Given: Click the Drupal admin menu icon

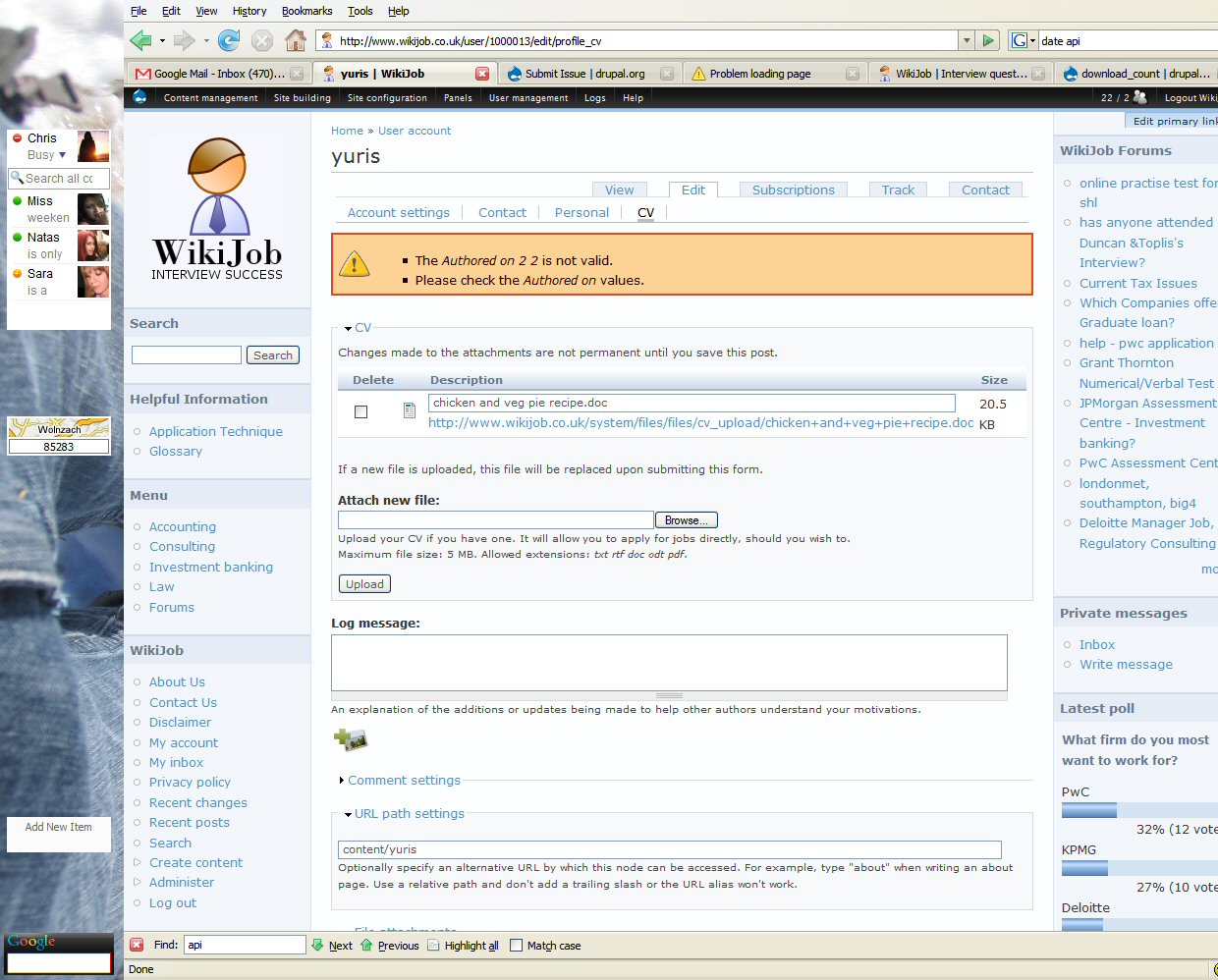Looking at the screenshot, I should pos(139,97).
